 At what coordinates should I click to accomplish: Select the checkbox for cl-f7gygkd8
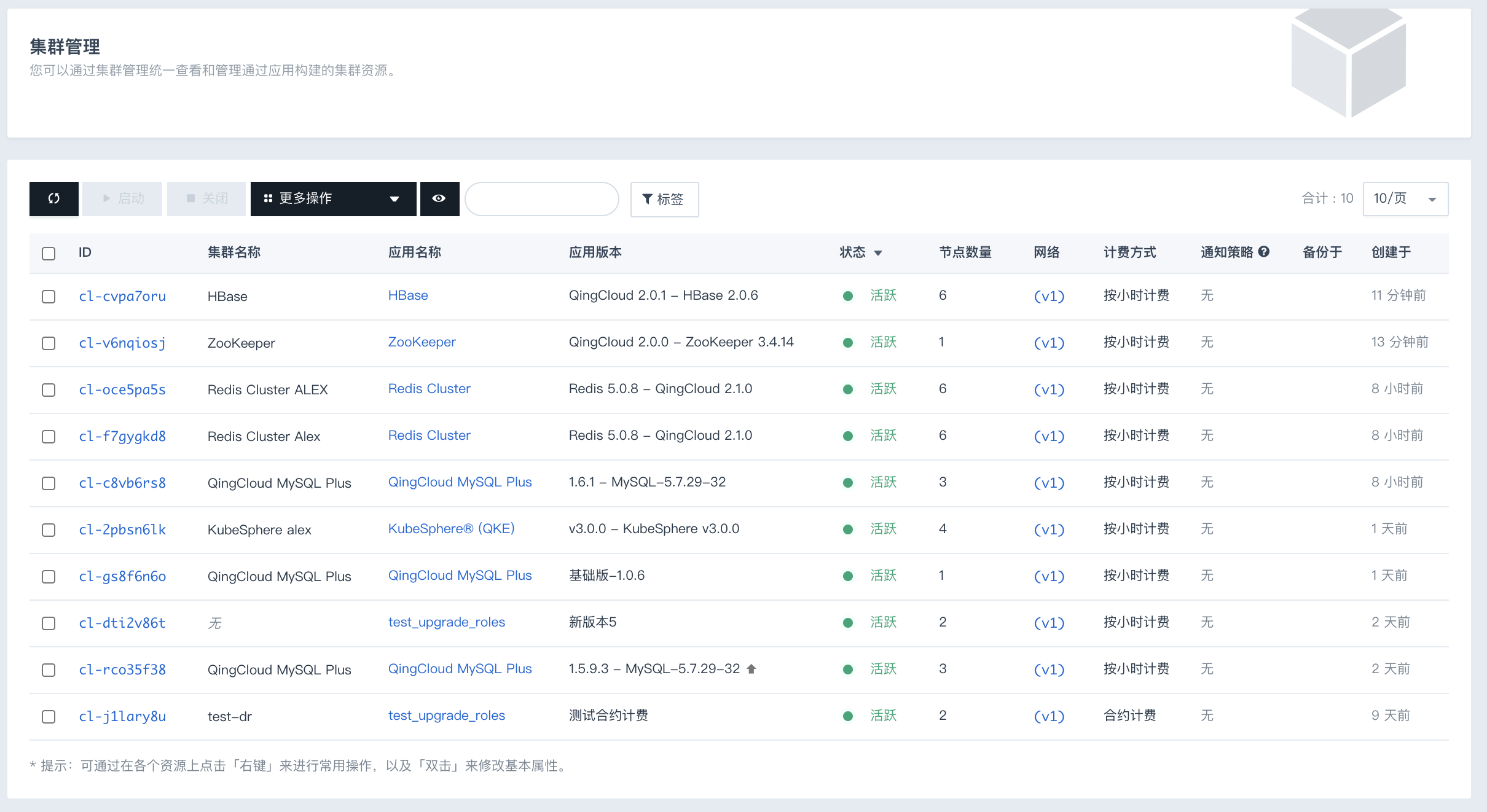pyautogui.click(x=49, y=436)
